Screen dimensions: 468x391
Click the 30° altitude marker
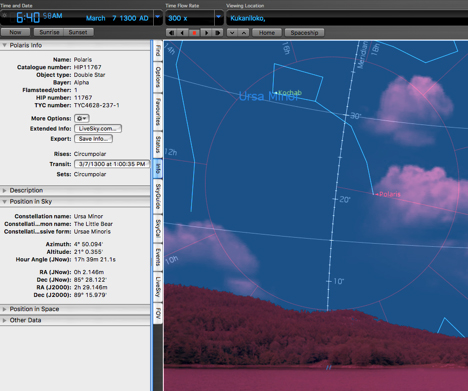point(355,116)
